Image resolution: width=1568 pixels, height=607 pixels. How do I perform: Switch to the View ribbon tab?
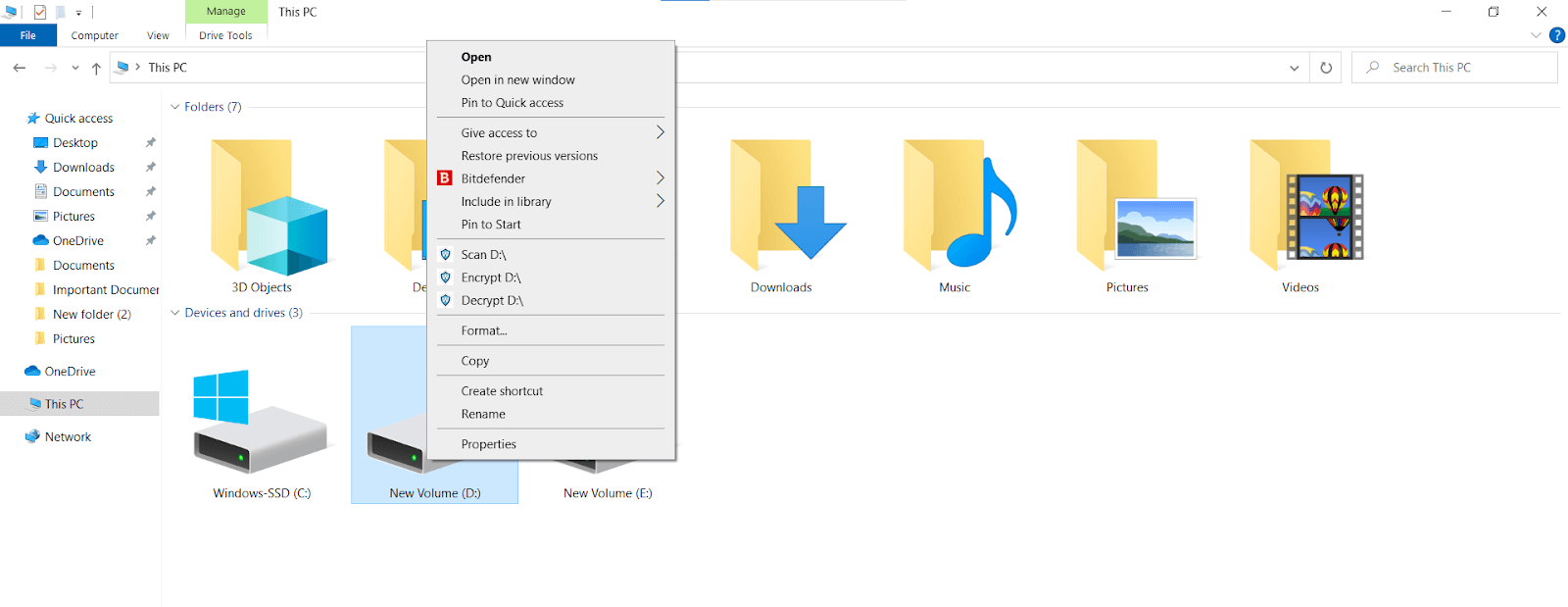(x=158, y=35)
